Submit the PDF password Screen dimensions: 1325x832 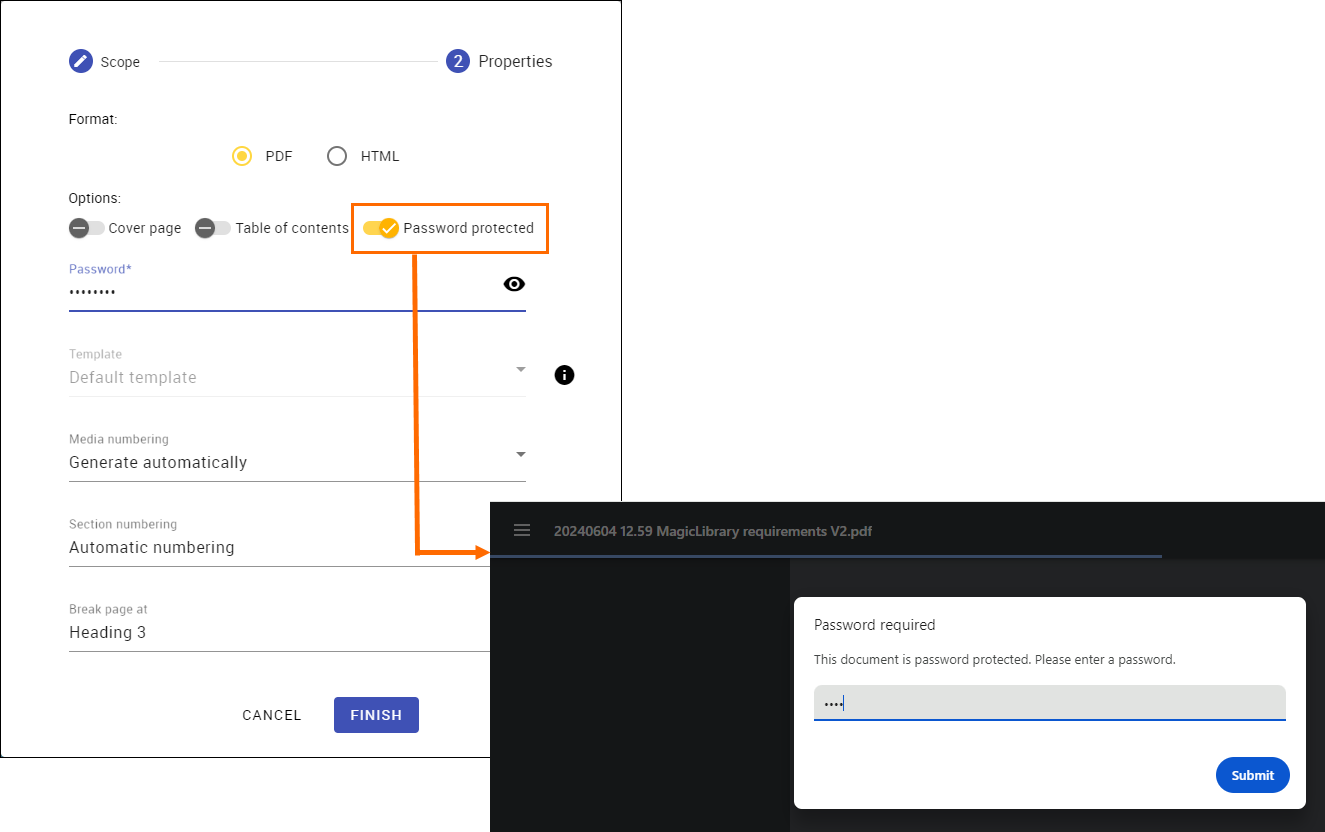(1252, 775)
